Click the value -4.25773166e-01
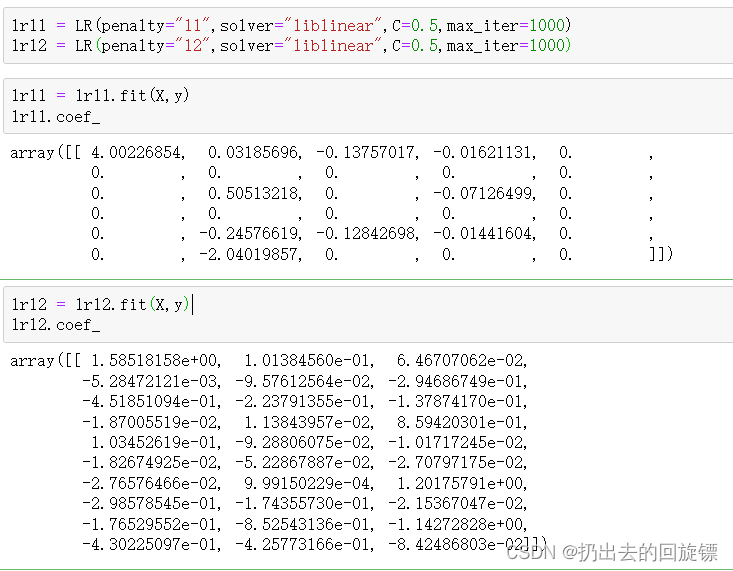The height and width of the screenshot is (571, 733). pyautogui.click(x=303, y=544)
